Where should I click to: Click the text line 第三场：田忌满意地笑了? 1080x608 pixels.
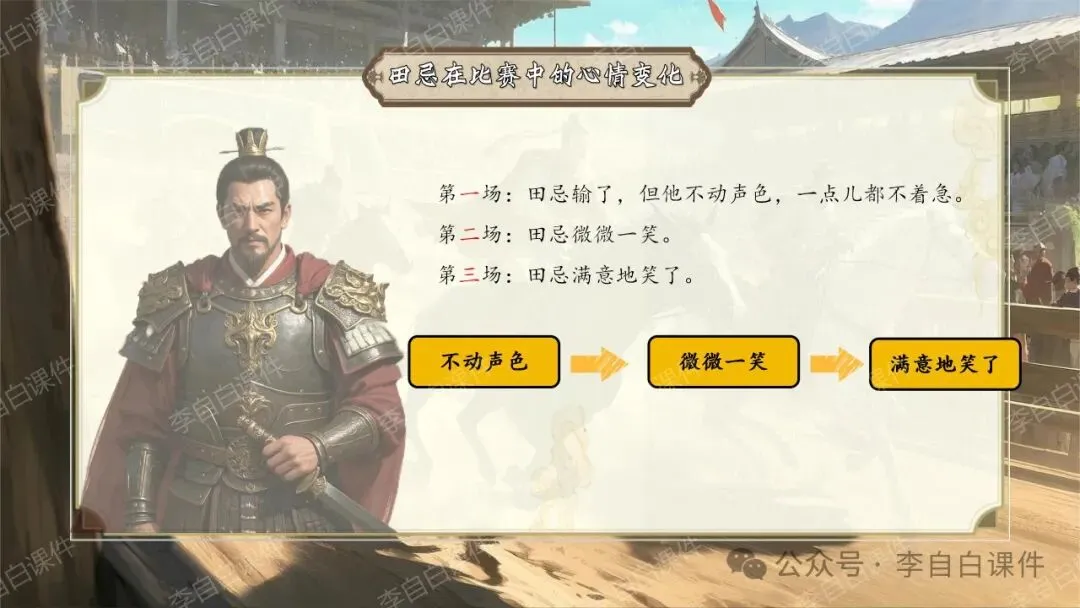(x=568, y=275)
